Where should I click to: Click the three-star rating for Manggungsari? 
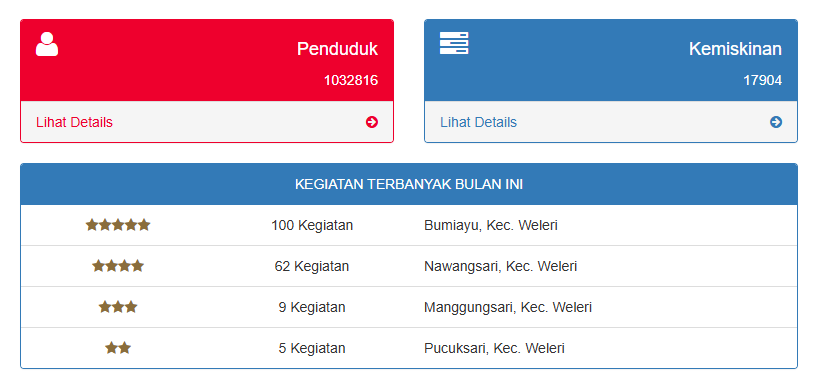(118, 307)
